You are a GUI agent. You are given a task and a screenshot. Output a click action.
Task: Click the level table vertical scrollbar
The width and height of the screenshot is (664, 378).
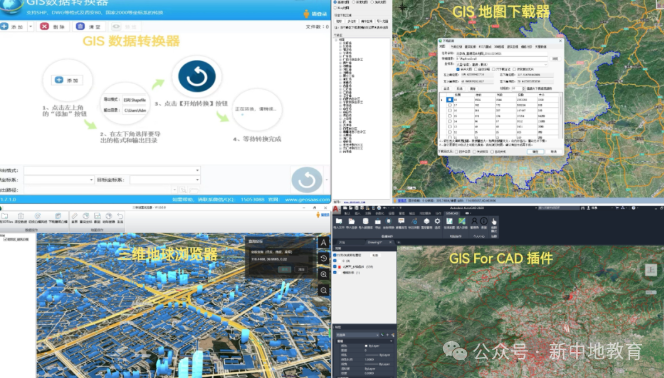(x=561, y=115)
